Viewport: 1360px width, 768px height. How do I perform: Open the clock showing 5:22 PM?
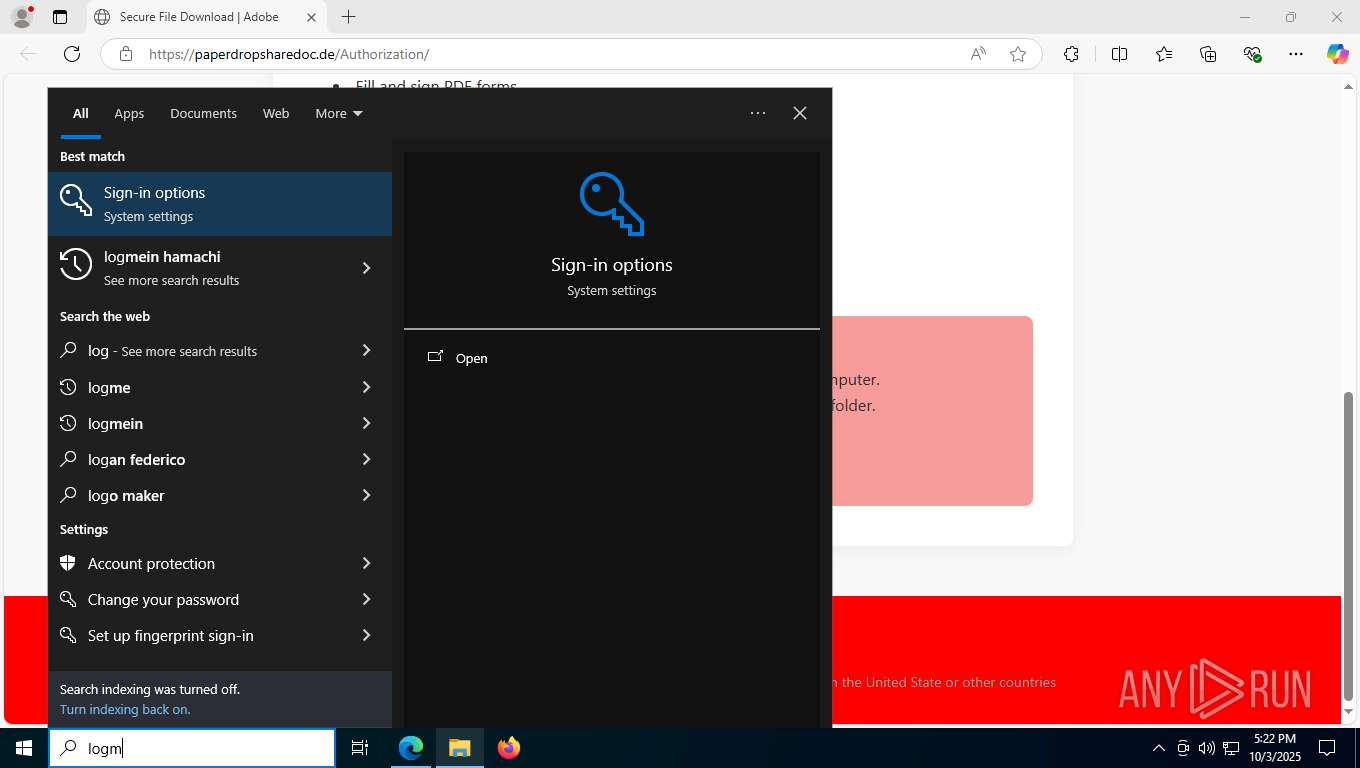click(1274, 748)
